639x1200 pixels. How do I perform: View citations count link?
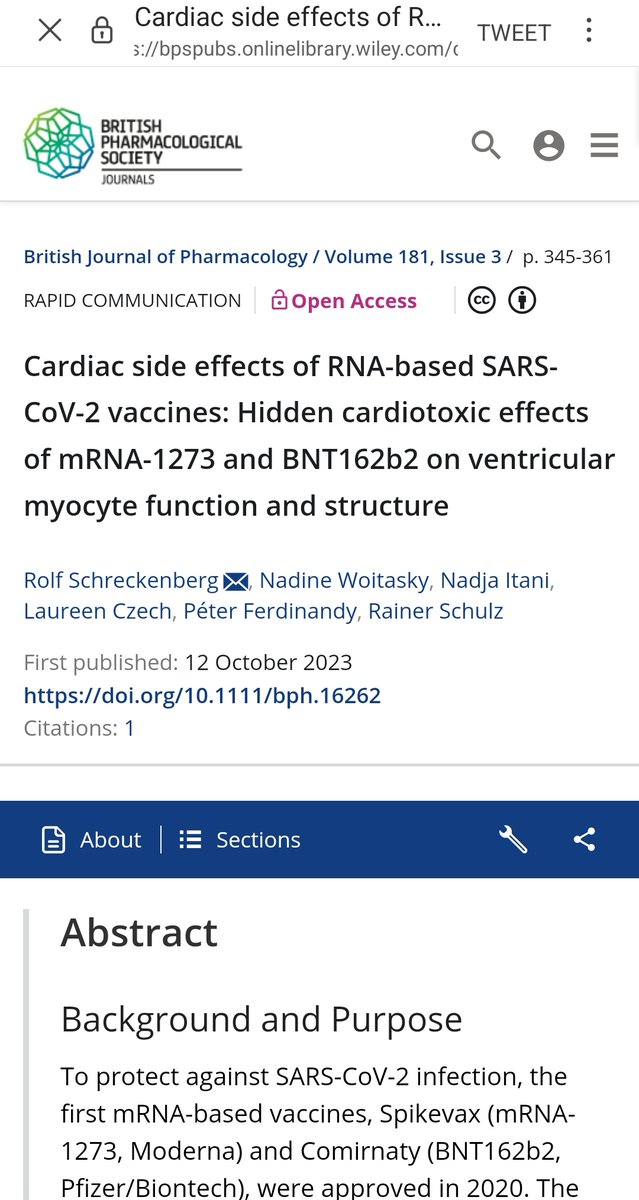click(129, 728)
